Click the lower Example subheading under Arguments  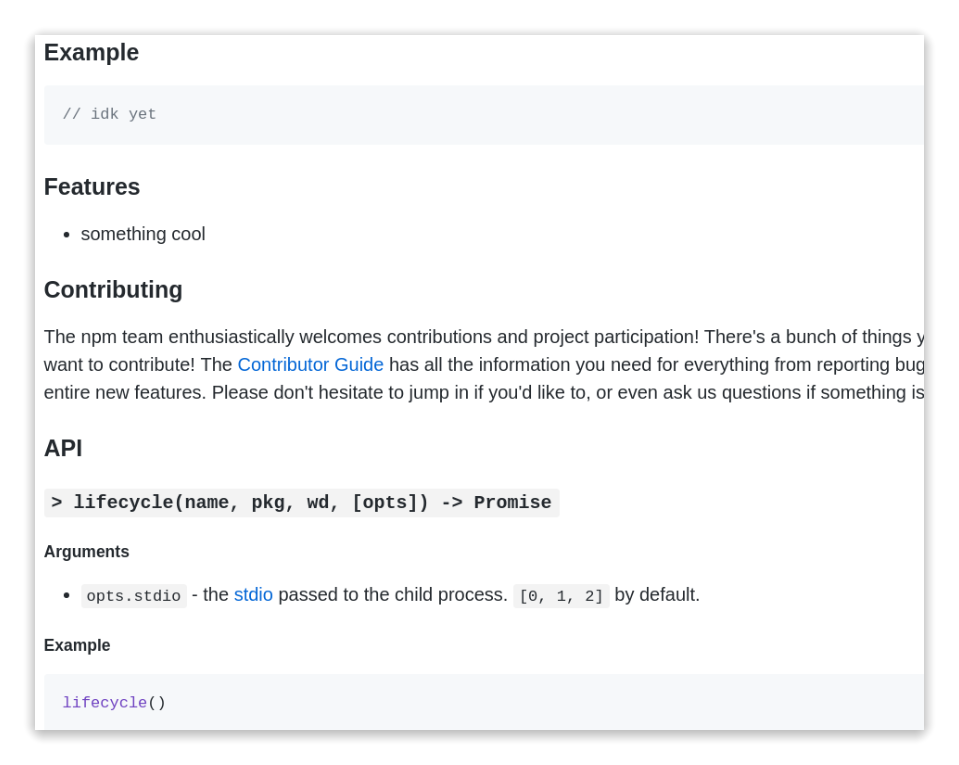point(77,646)
